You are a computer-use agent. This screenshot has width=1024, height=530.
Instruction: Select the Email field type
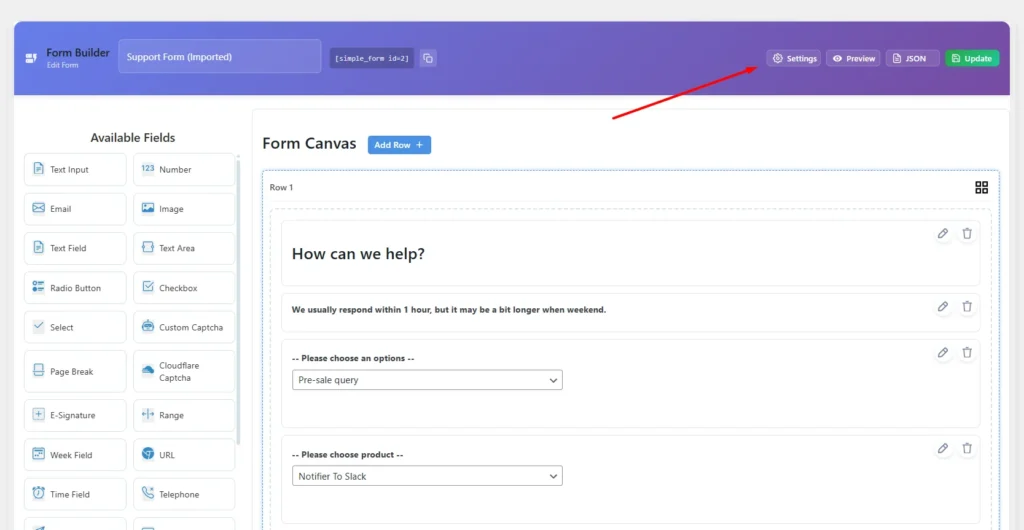click(75, 209)
